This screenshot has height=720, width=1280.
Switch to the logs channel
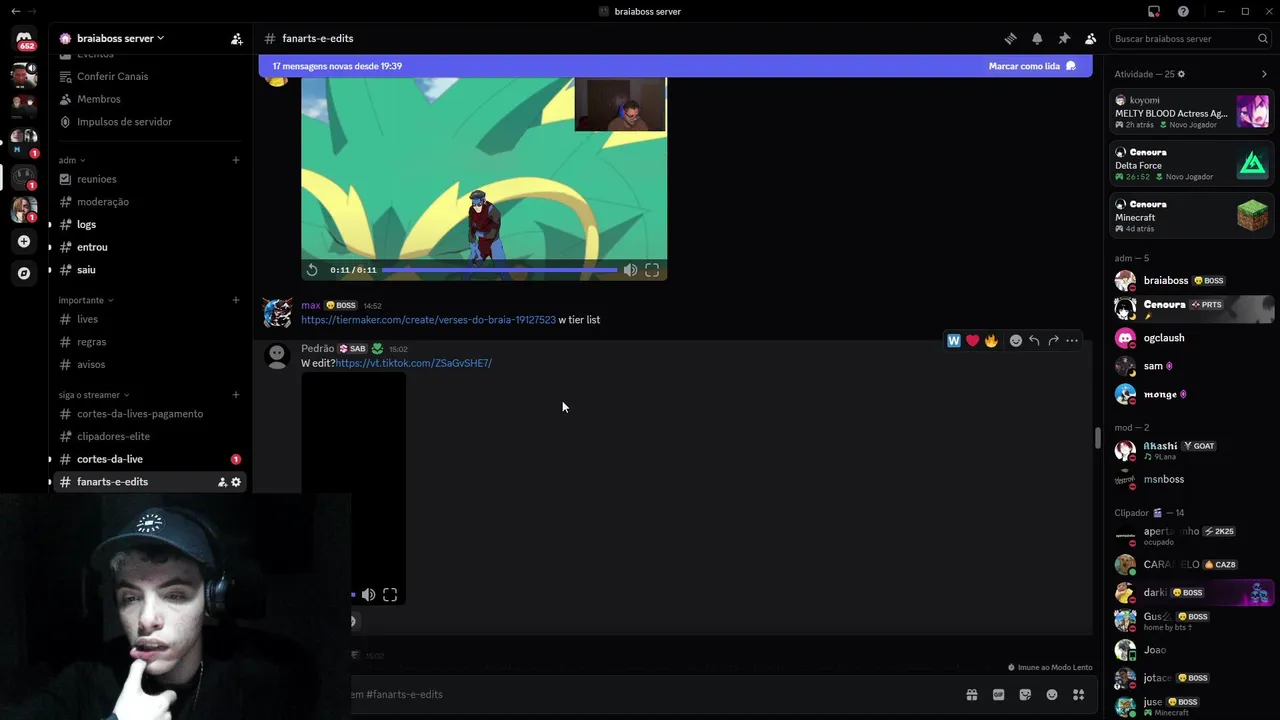(148, 225)
